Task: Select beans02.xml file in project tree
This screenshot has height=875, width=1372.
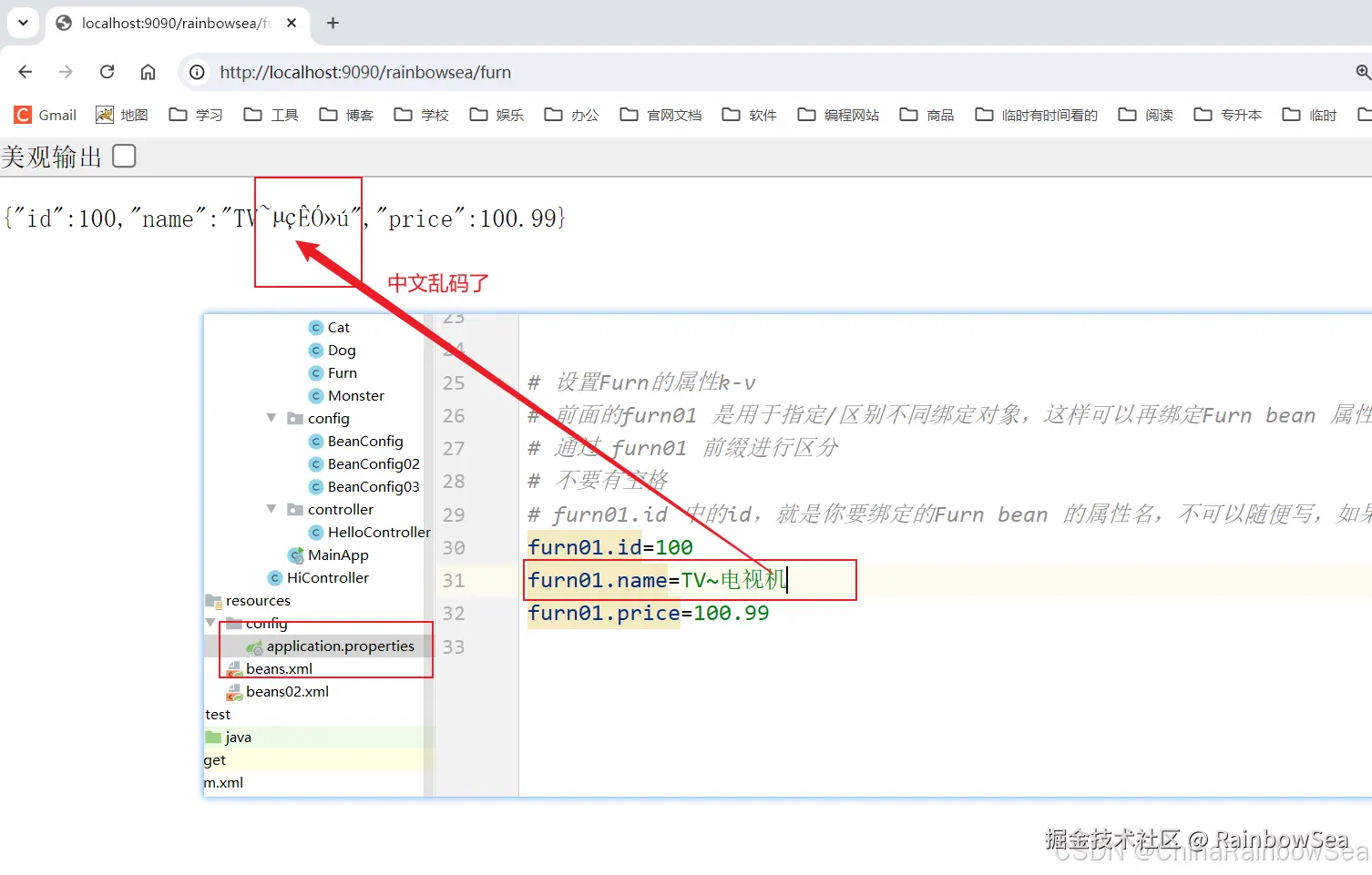Action: point(277,691)
